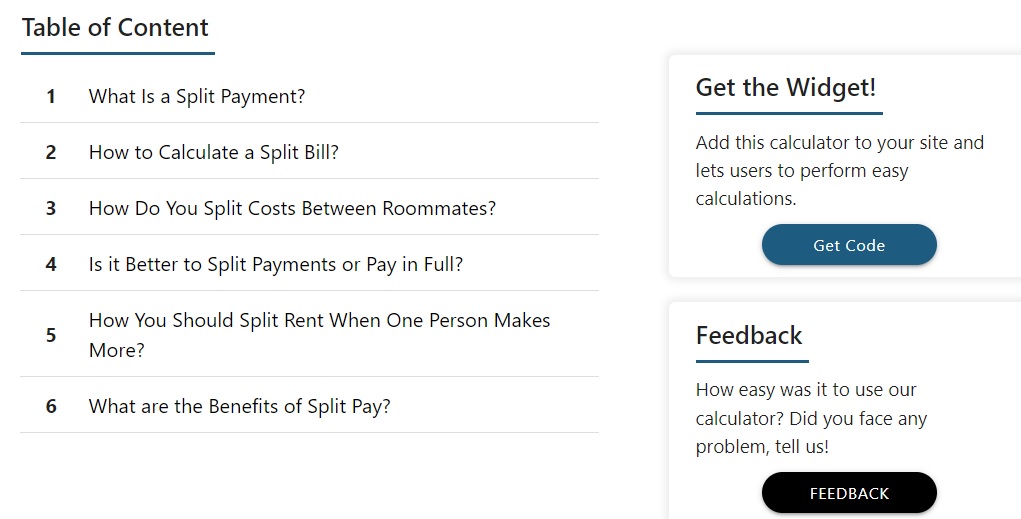
Task: Click the black FEEDBACK button
Action: (849, 493)
